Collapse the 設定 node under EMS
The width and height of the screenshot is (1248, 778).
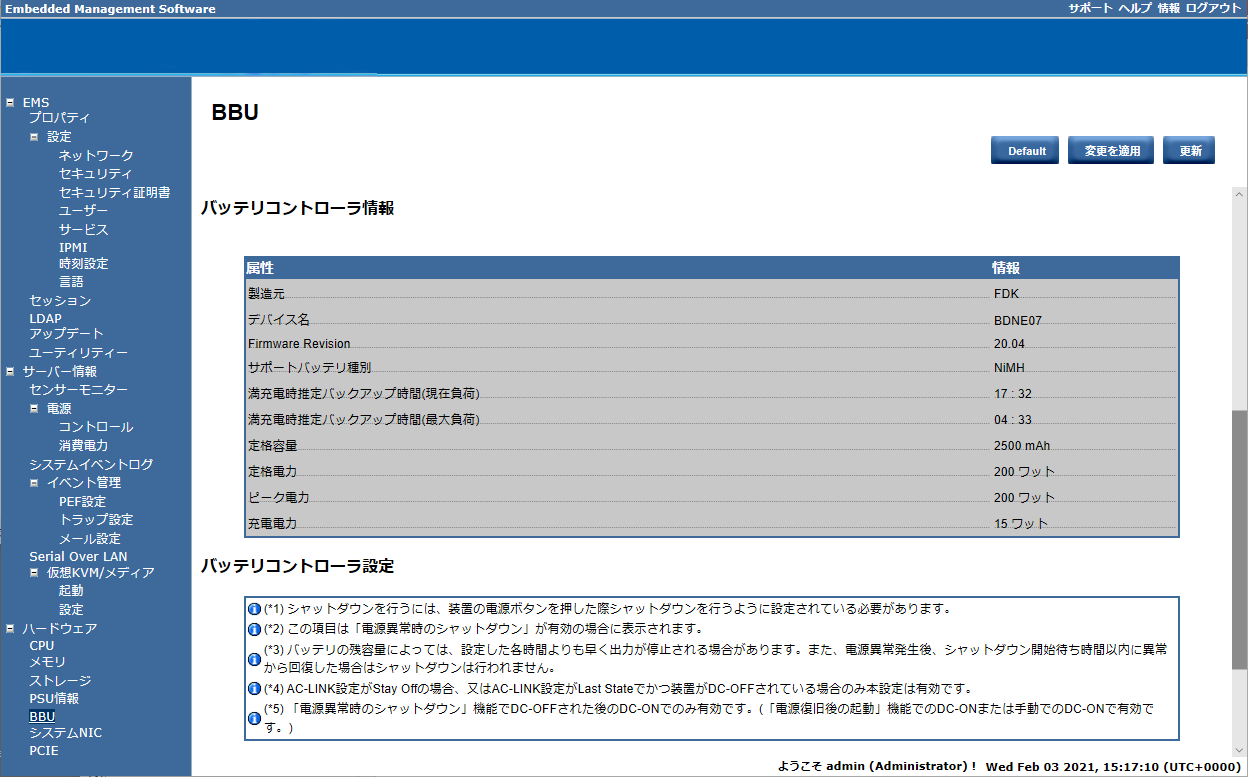point(34,137)
